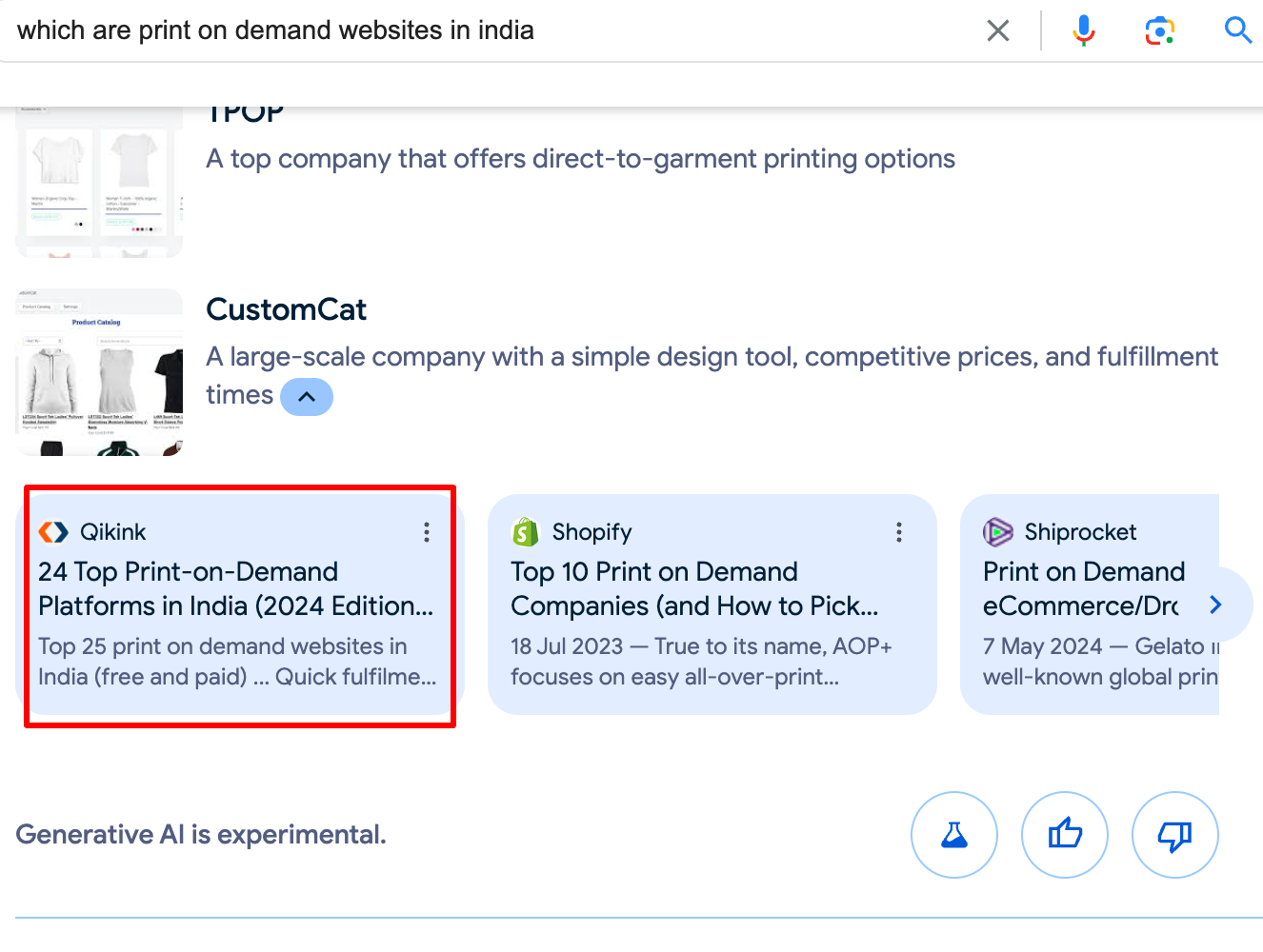Open Labs flask feedback icon
Image resolution: width=1263 pixels, height=952 pixels.
click(954, 835)
